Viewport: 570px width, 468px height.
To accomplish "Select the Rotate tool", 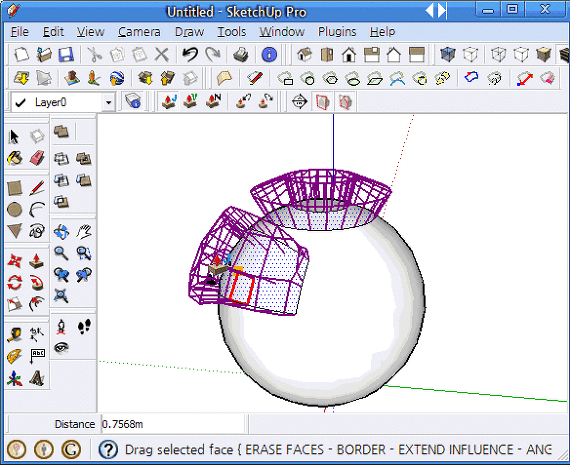I will tap(15, 283).
